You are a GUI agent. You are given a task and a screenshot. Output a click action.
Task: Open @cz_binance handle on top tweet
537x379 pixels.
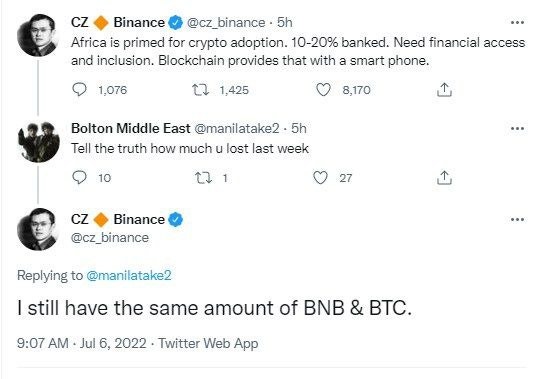tap(226, 23)
